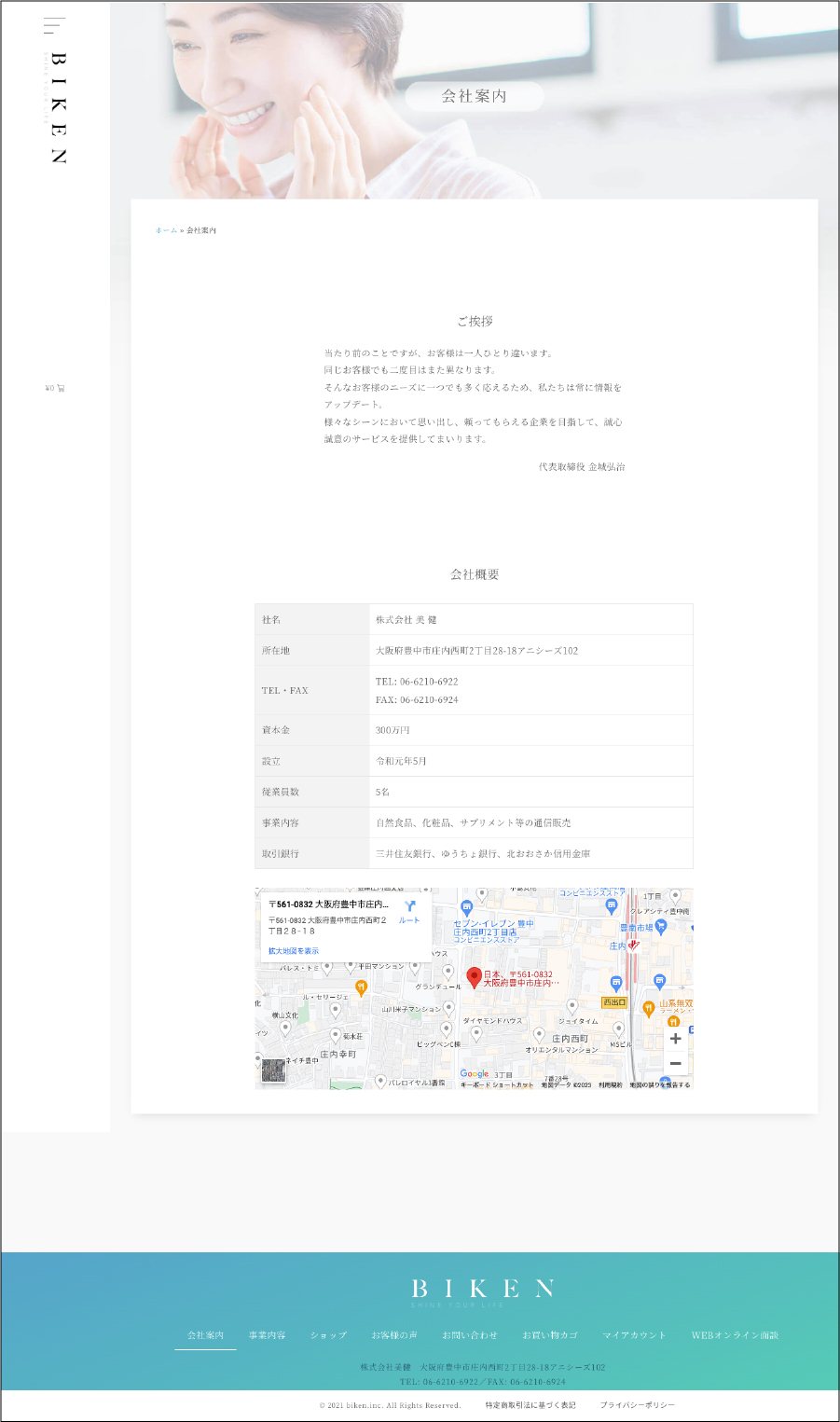Click the 西出口 label on map

click(x=614, y=1002)
